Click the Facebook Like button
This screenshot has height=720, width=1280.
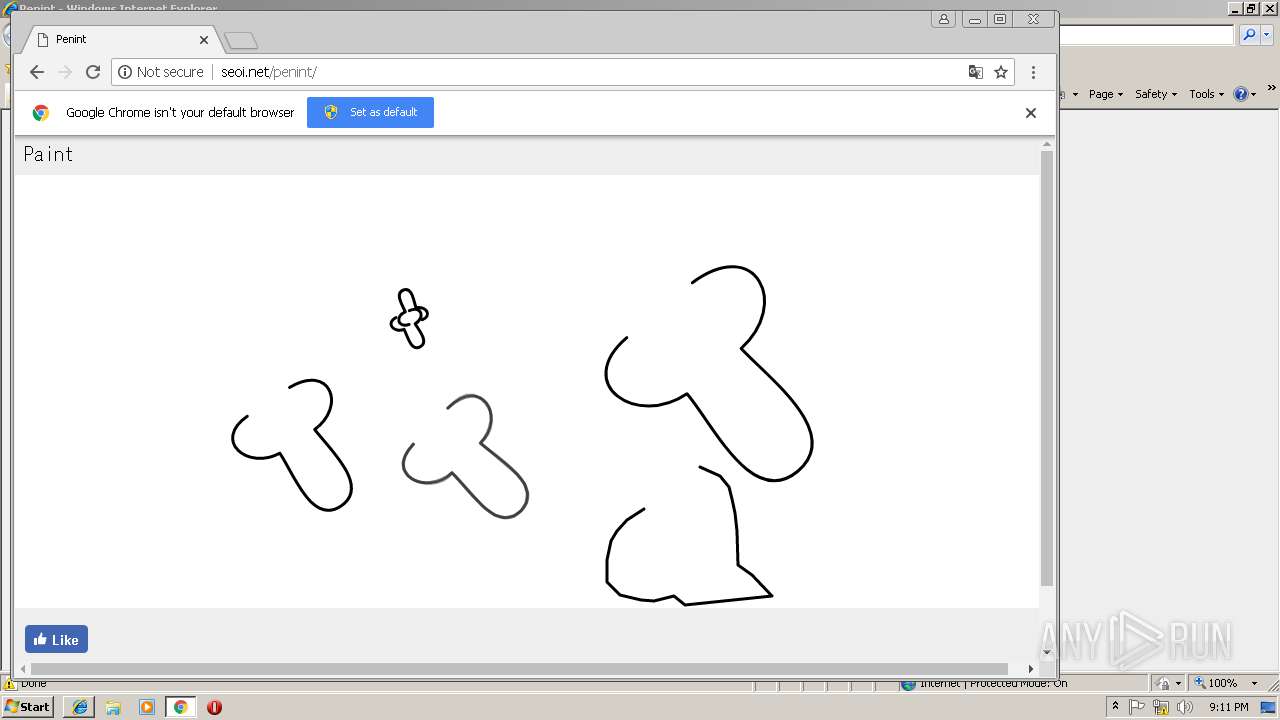click(x=56, y=639)
